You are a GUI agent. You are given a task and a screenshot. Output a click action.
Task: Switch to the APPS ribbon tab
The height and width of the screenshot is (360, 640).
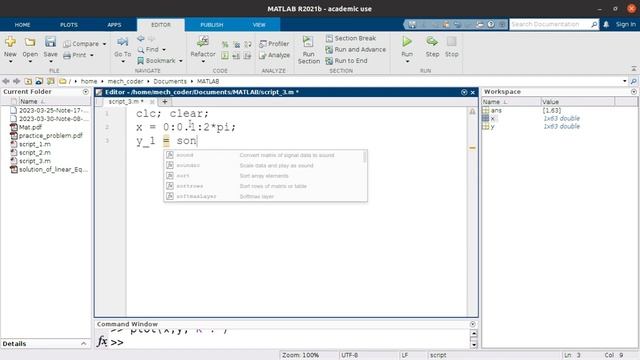(114, 25)
